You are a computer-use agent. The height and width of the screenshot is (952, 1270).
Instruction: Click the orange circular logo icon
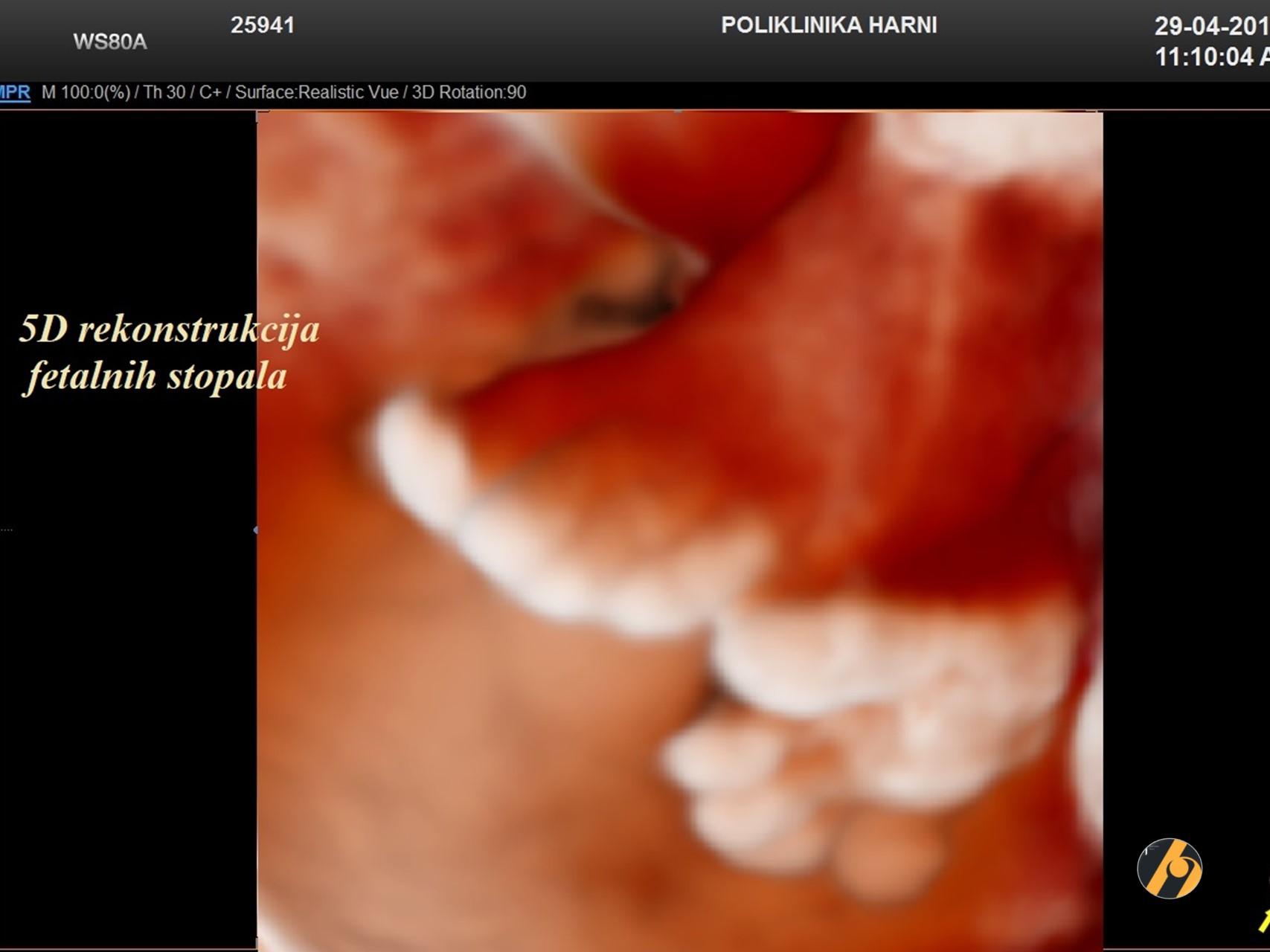[x=1169, y=868]
